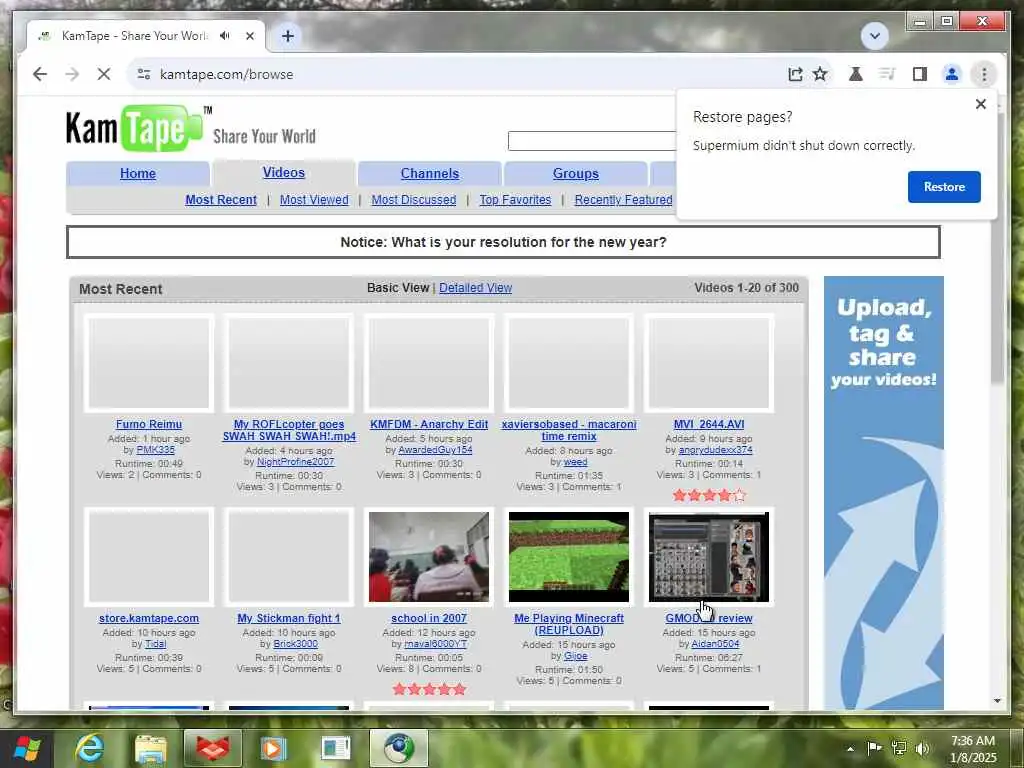Open site information icon in address bar
Viewport: 1024px width, 768px height.
click(144, 74)
